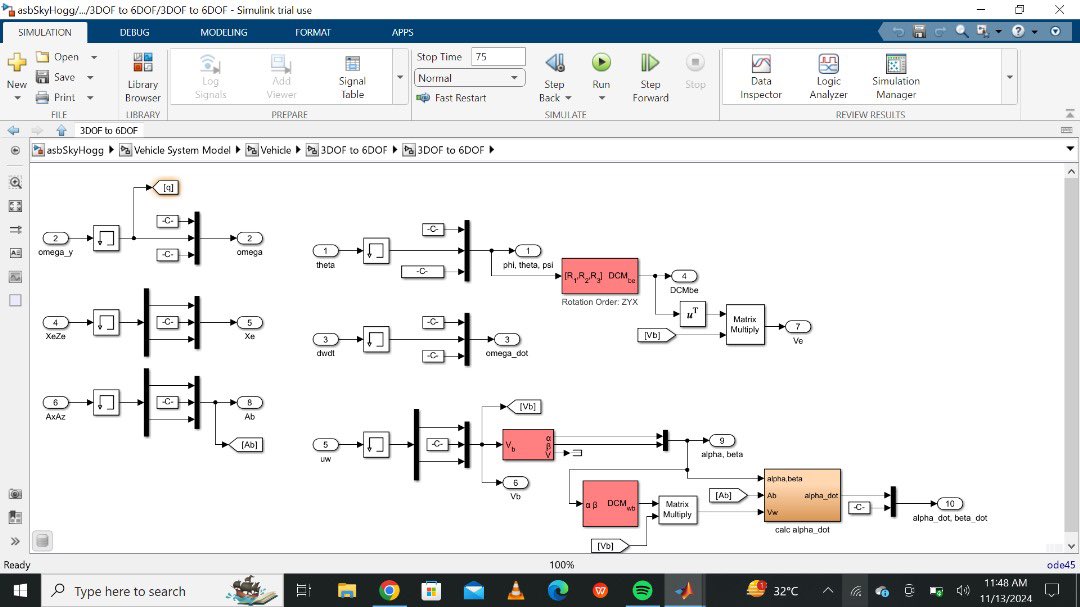The image size is (1080, 607).
Task: Switch to the Debug tab
Action: click(x=134, y=32)
